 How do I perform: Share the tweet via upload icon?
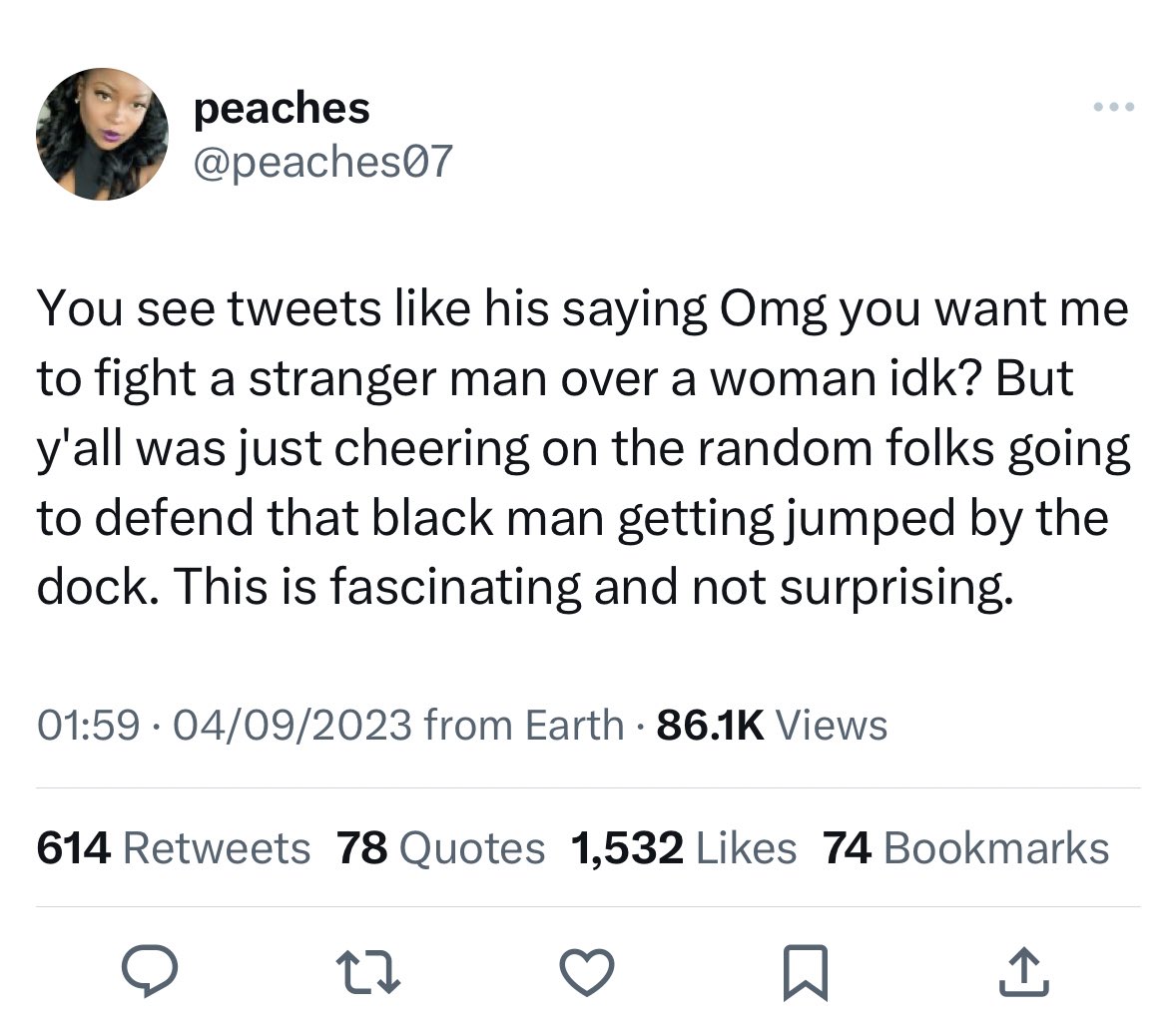(1023, 972)
